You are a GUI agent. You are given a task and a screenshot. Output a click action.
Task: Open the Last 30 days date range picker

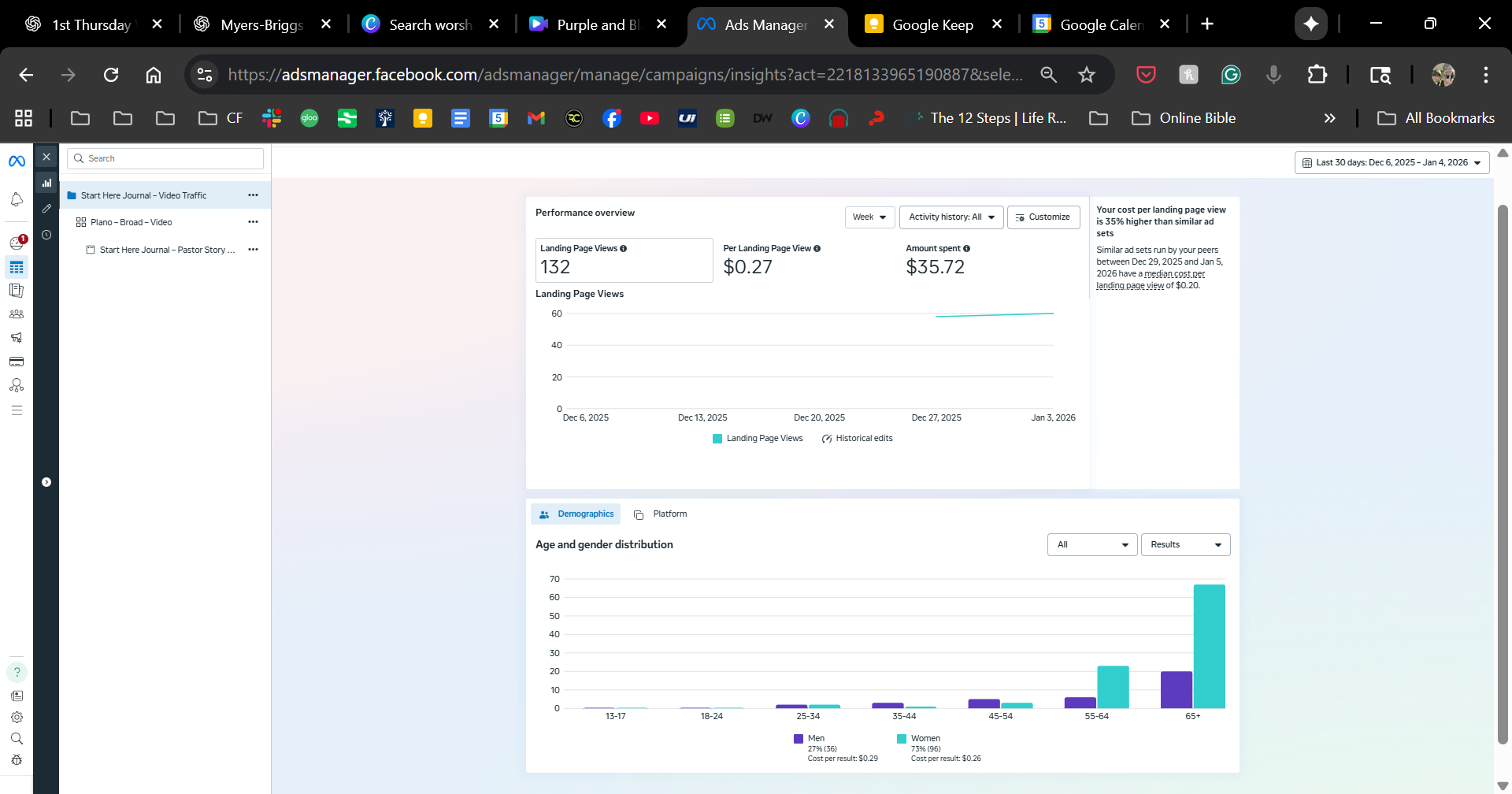(x=1392, y=163)
